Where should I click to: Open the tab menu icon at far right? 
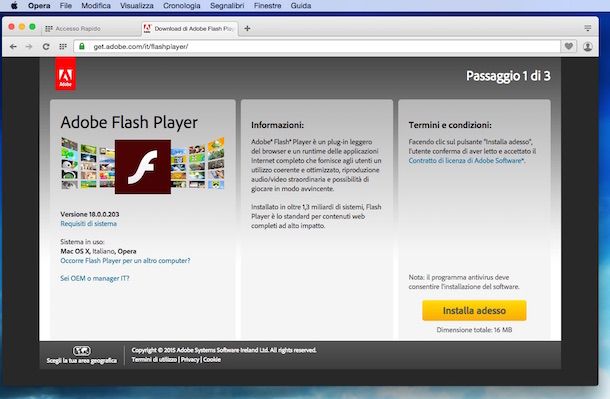coord(587,28)
